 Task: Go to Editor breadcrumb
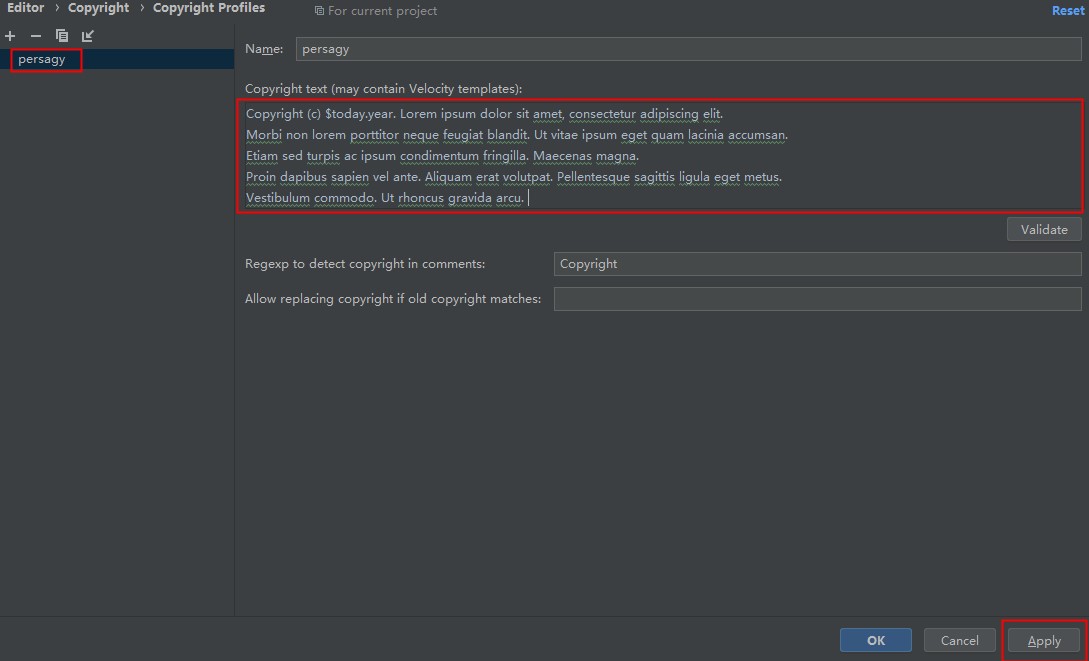26,8
